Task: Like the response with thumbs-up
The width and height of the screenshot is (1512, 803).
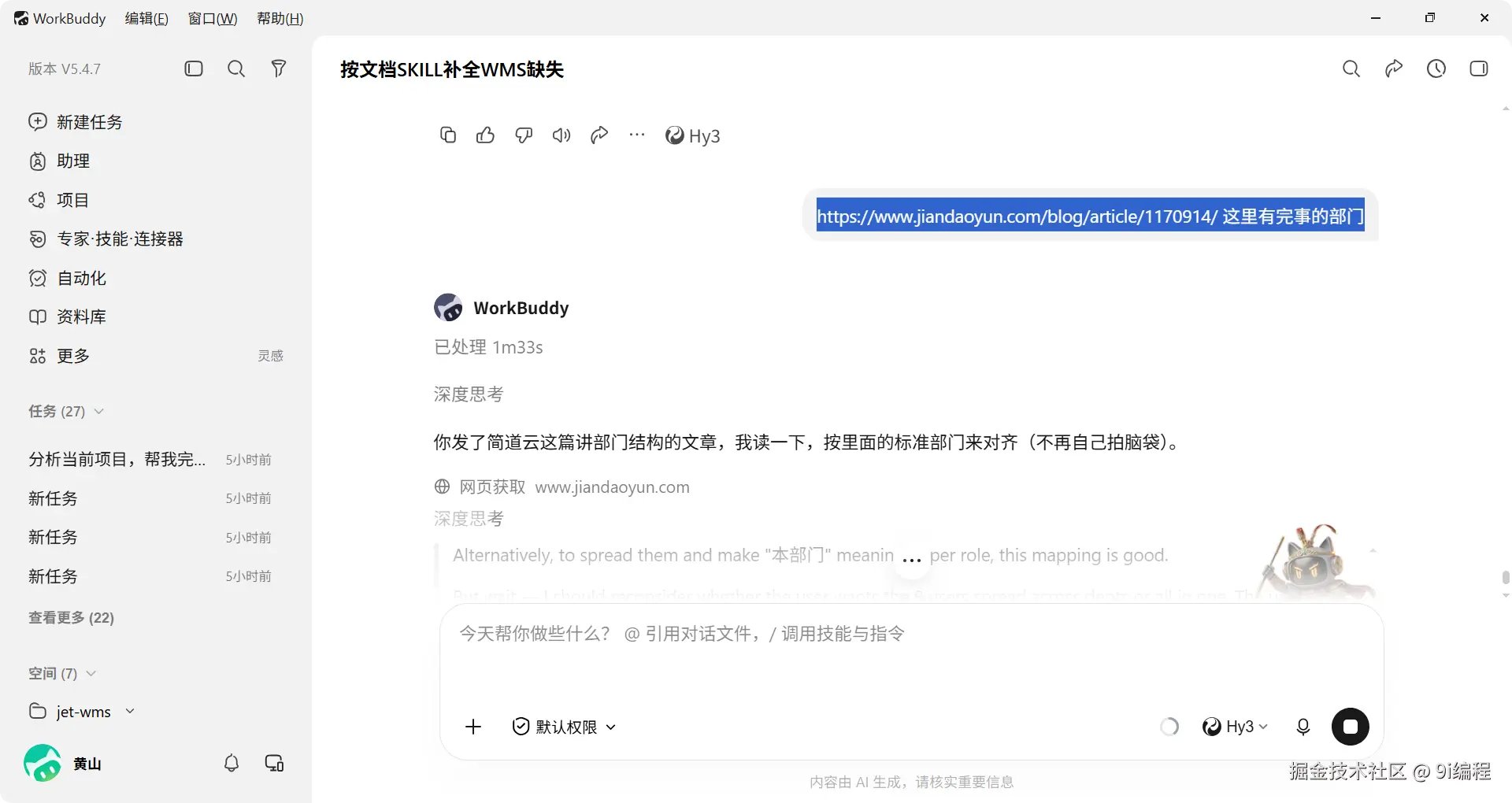Action: pos(486,135)
